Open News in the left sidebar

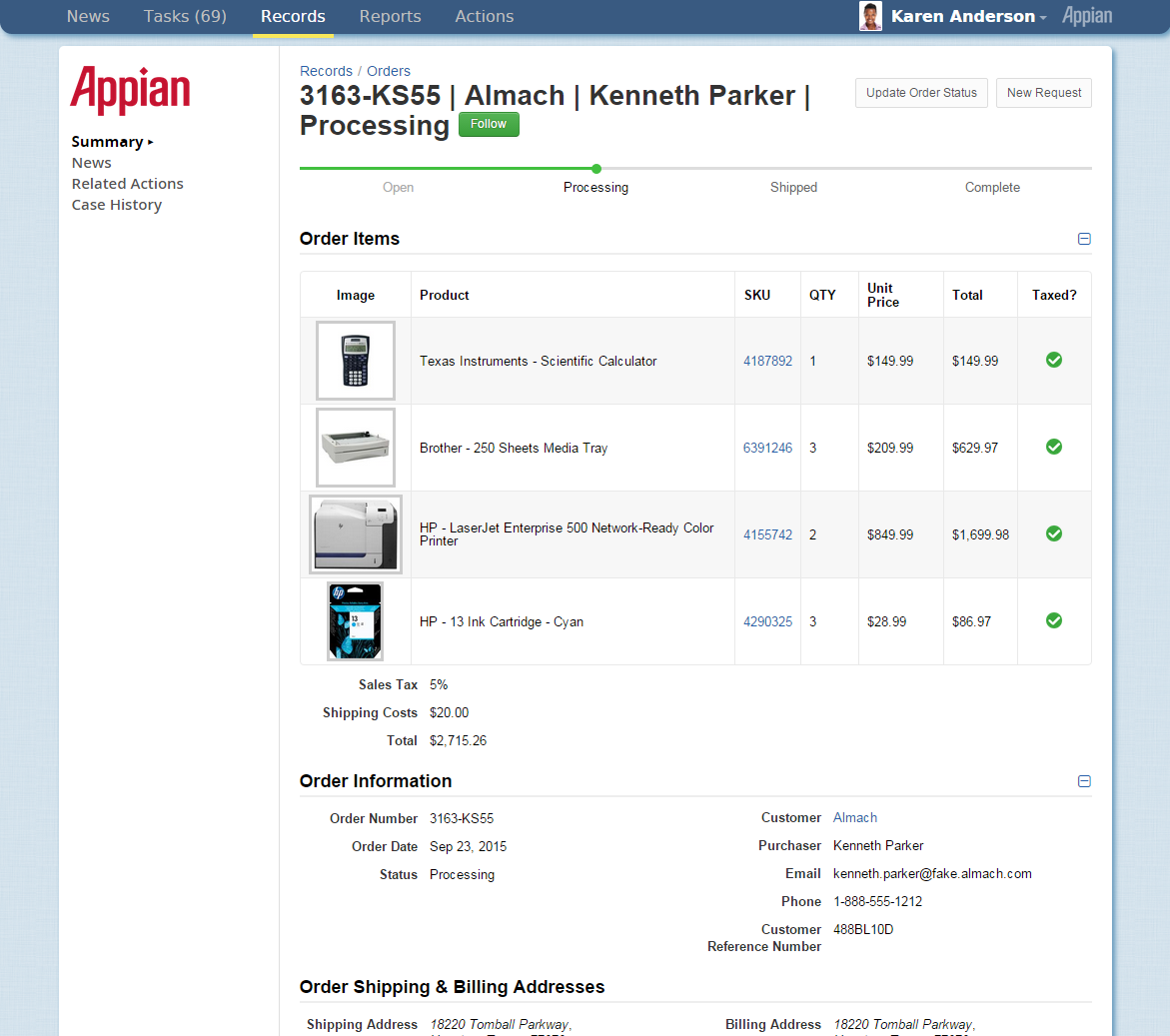coord(92,163)
